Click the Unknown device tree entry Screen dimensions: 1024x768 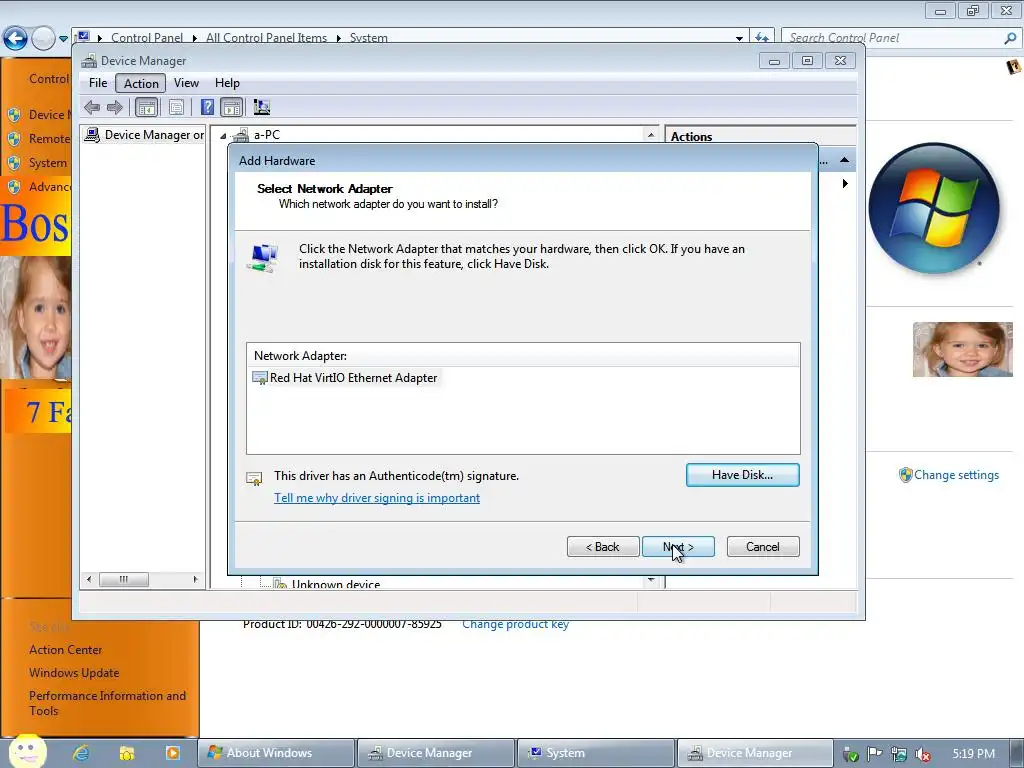pos(336,584)
